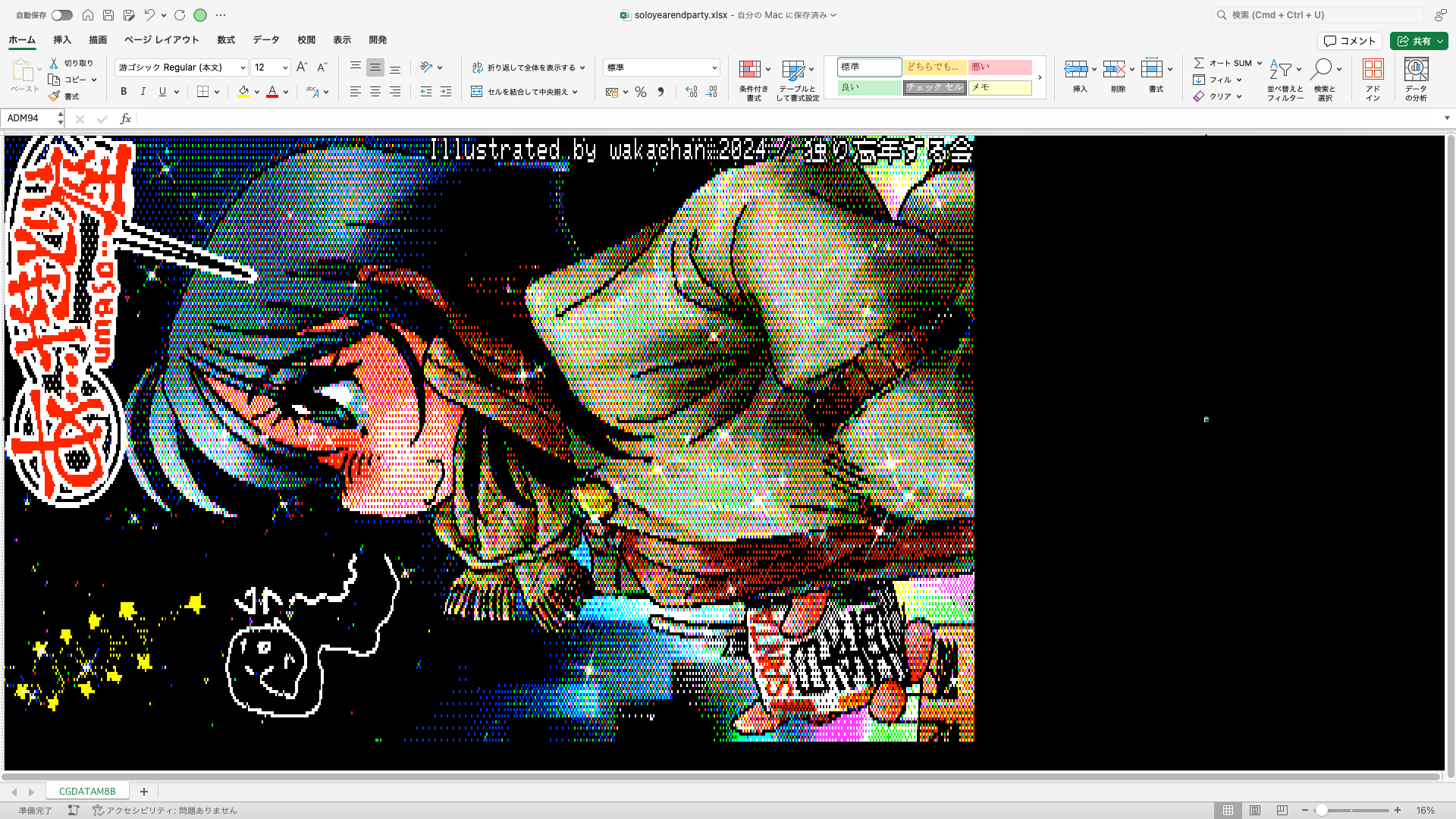1456x819 pixels.
Task: Click the Name Box showing ADM94
Action: click(30, 118)
